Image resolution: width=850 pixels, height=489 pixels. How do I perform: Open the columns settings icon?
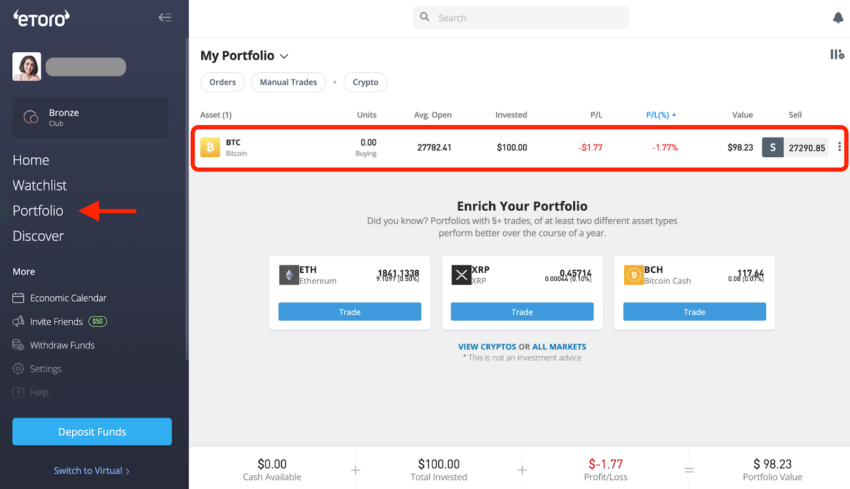pyautogui.click(x=836, y=54)
